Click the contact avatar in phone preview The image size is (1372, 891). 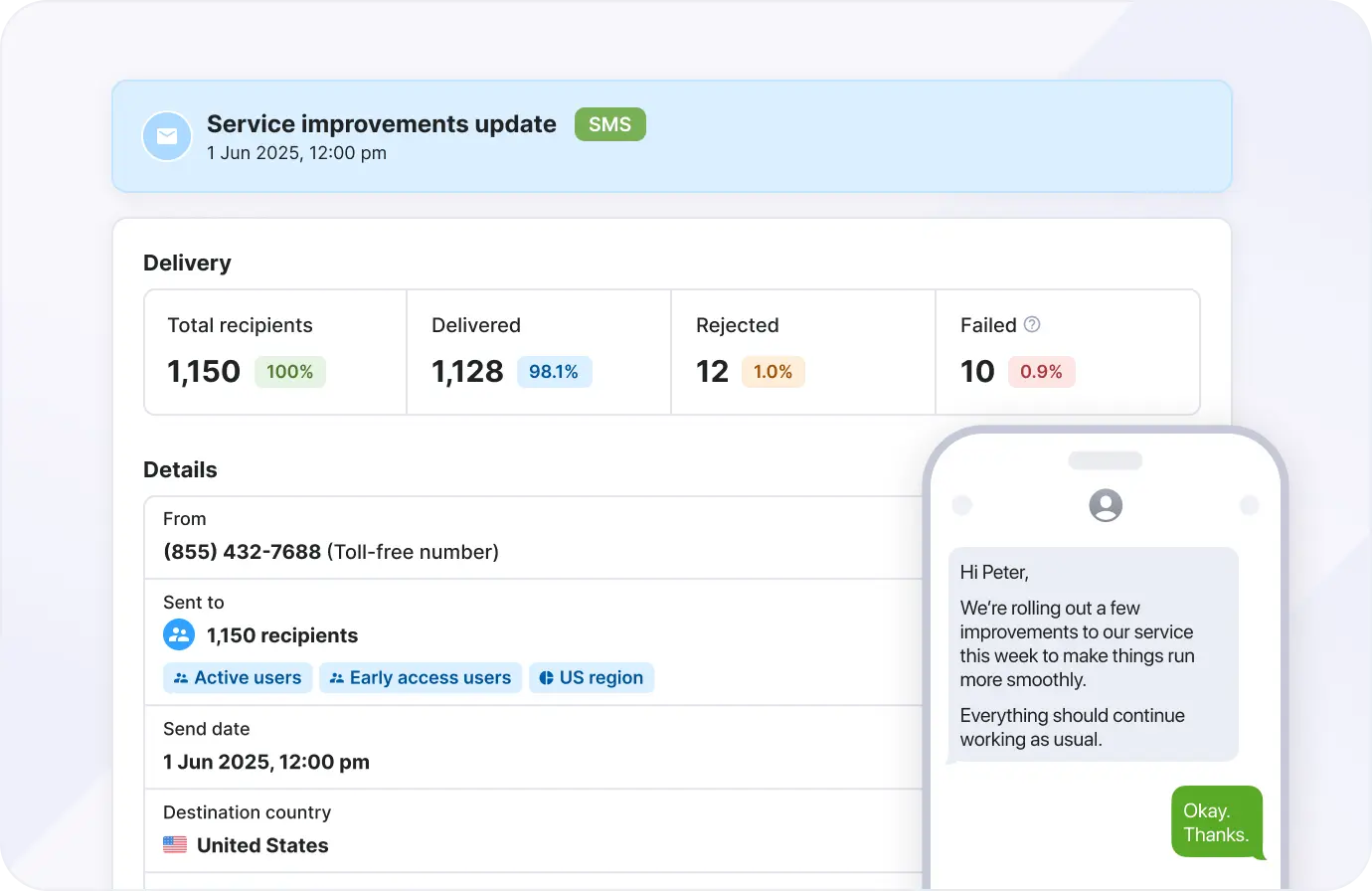click(x=1106, y=505)
